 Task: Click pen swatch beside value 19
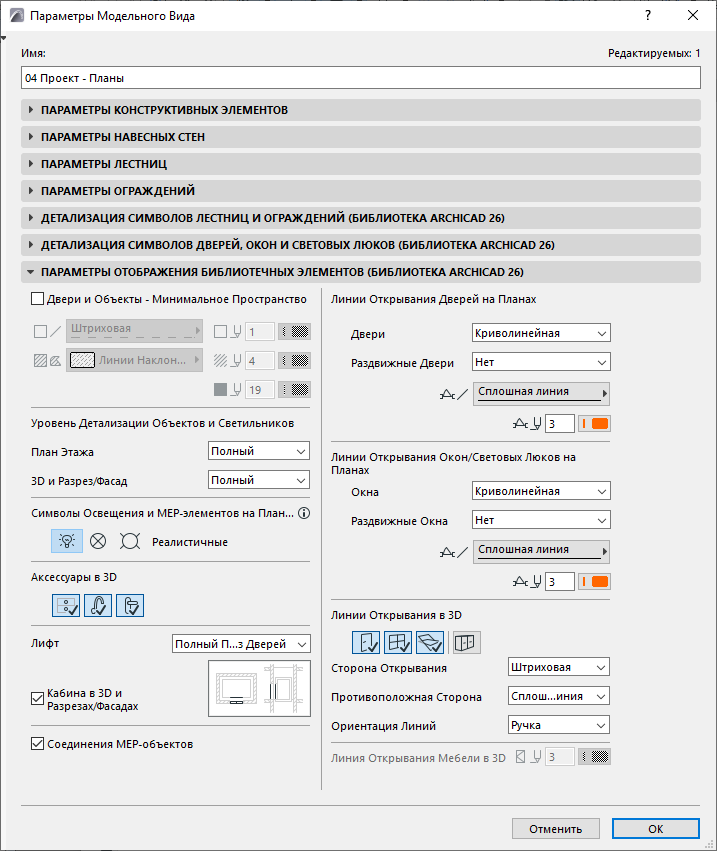(x=295, y=390)
